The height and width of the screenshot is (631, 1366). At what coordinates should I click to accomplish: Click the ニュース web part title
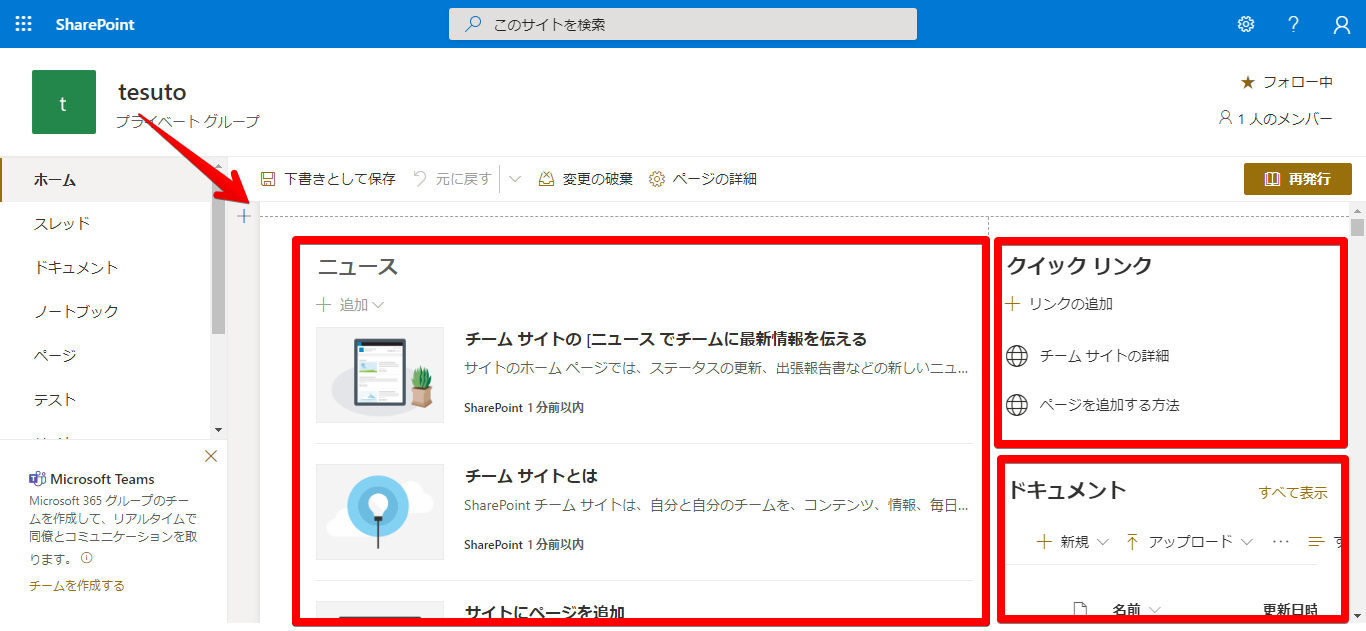[x=358, y=267]
